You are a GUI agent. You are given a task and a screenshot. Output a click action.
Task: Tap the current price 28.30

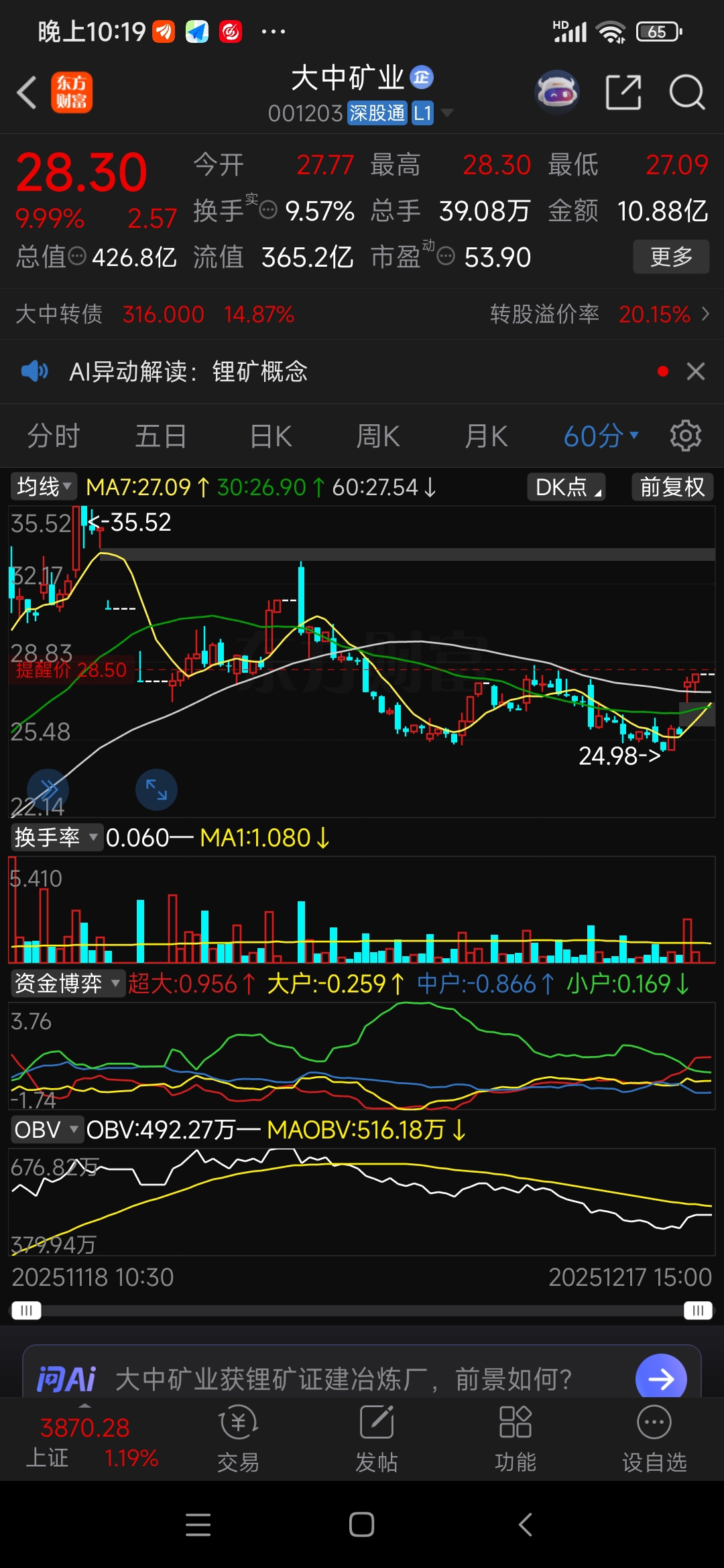click(x=81, y=172)
